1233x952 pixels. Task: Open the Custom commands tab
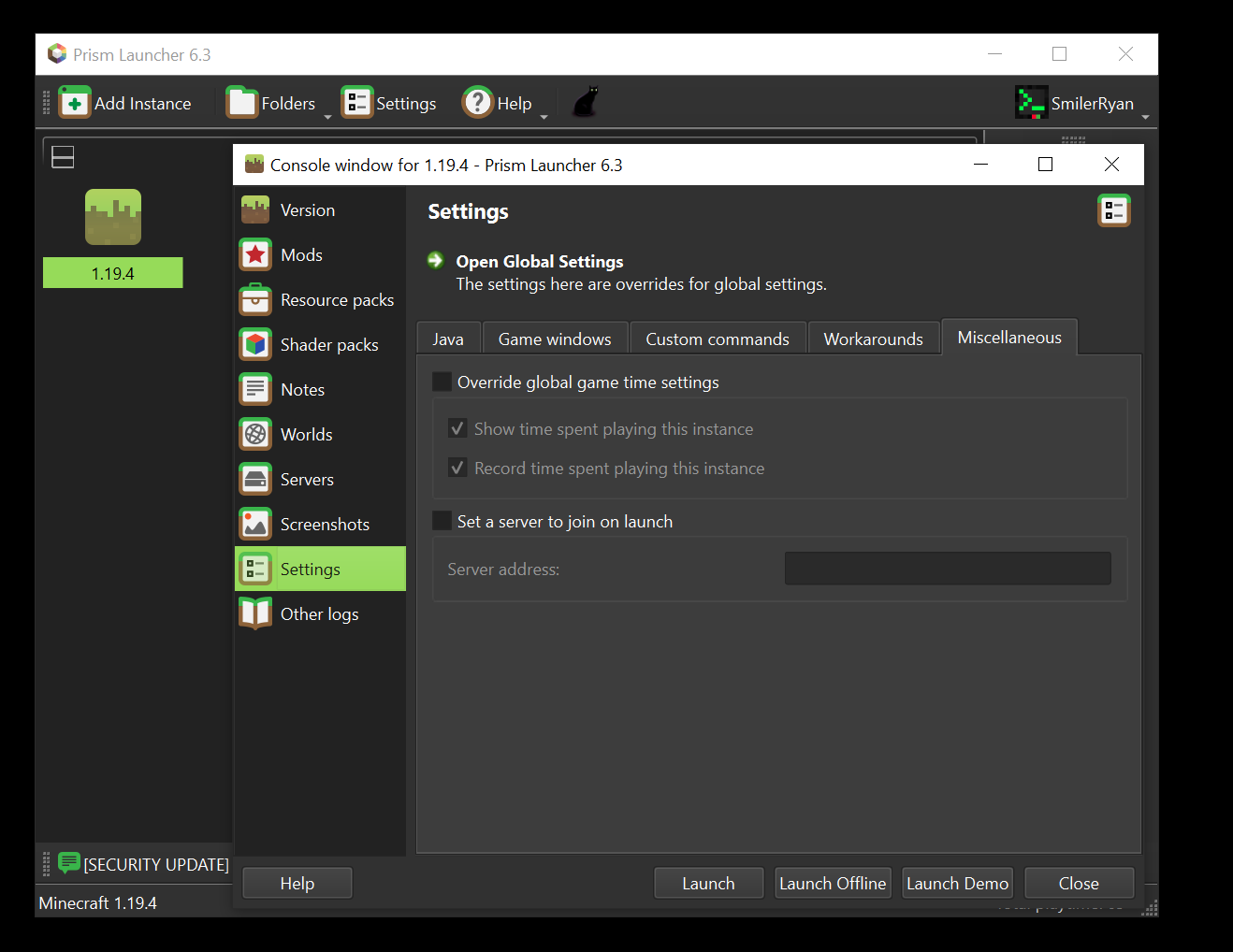coord(718,338)
